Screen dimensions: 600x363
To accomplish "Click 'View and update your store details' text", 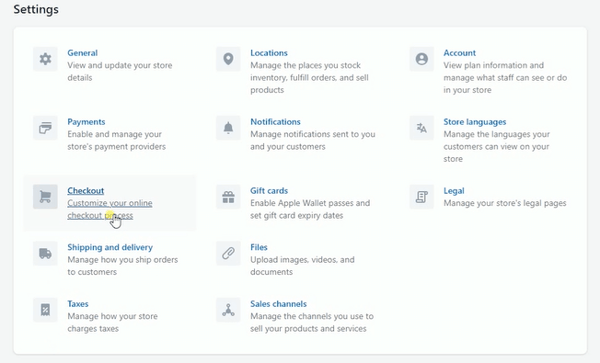I will 120,72.
